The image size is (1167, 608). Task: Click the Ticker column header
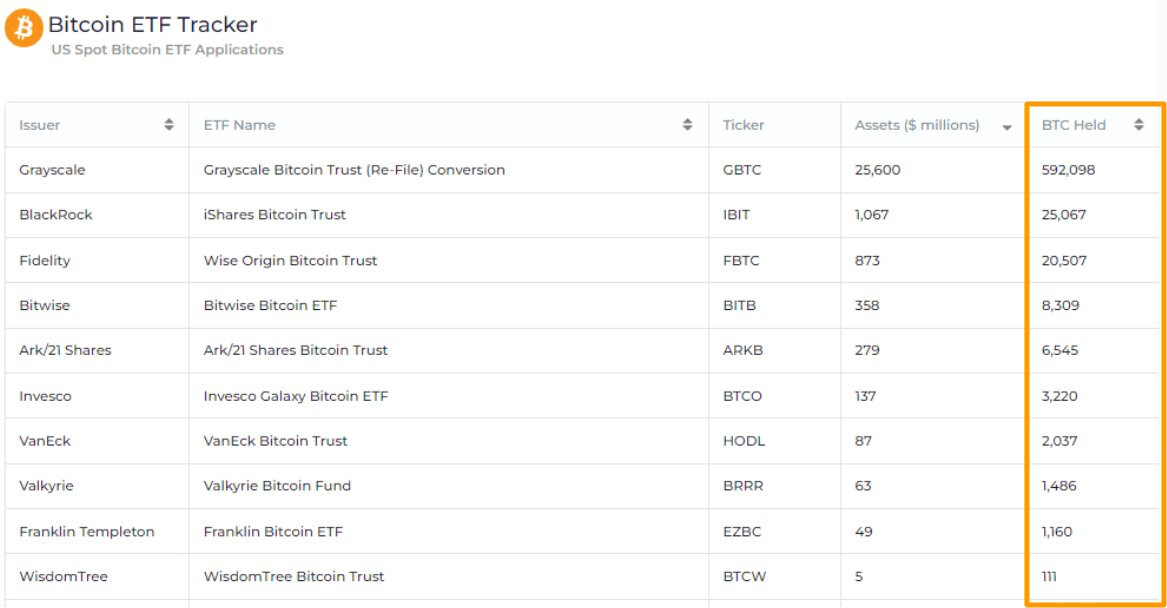(x=743, y=125)
